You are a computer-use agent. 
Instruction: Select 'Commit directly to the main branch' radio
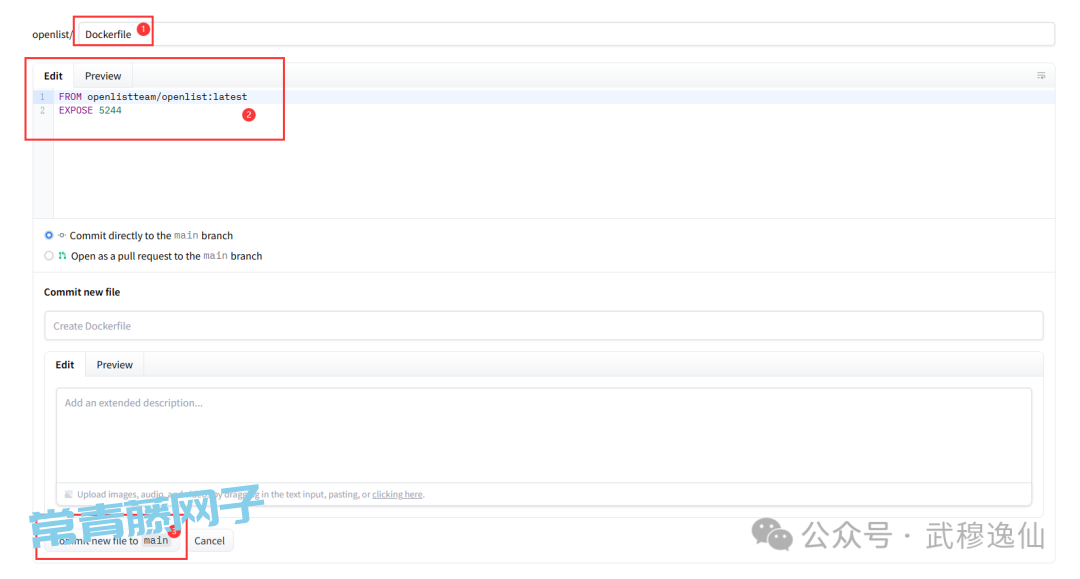49,236
